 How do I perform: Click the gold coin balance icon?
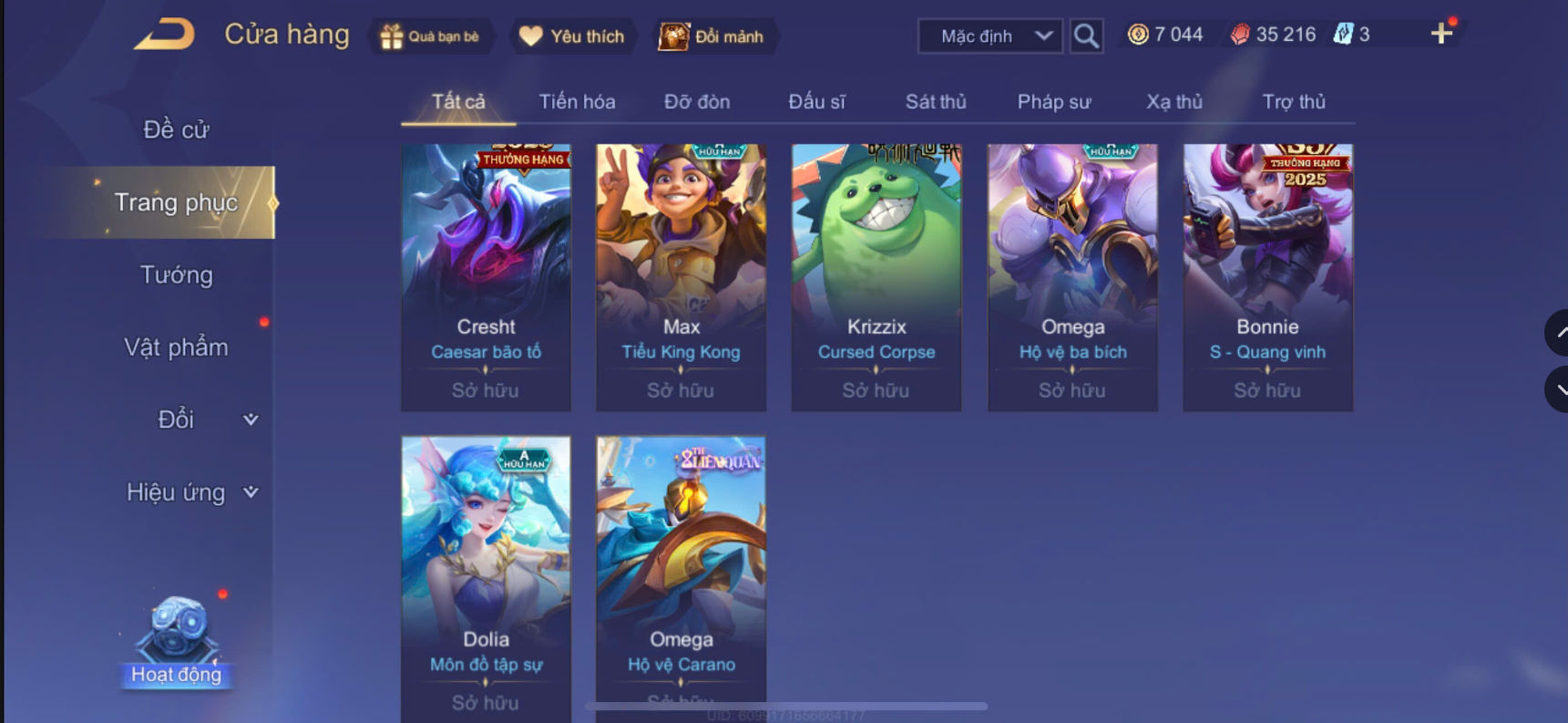pyautogui.click(x=1138, y=35)
